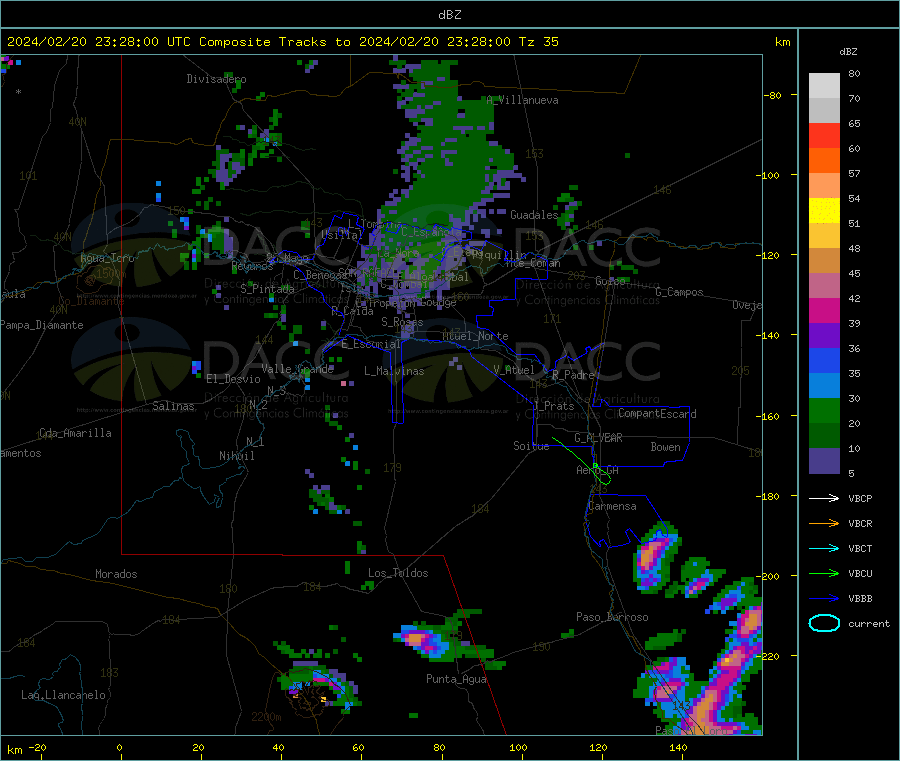The image size is (900, 761).
Task: Click the 'Guadales' map label
Action: tap(534, 215)
